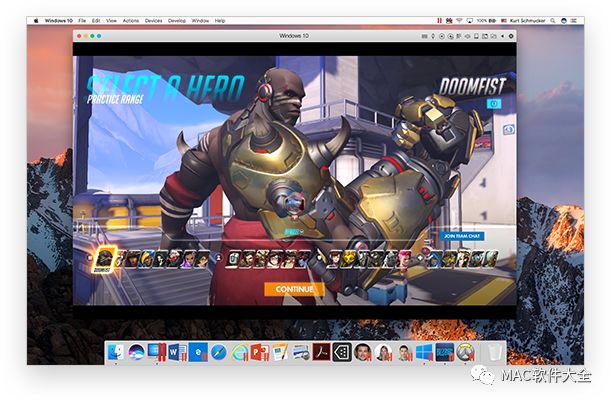Open Safari in the Dock
This screenshot has width=611, height=402.
(219, 353)
